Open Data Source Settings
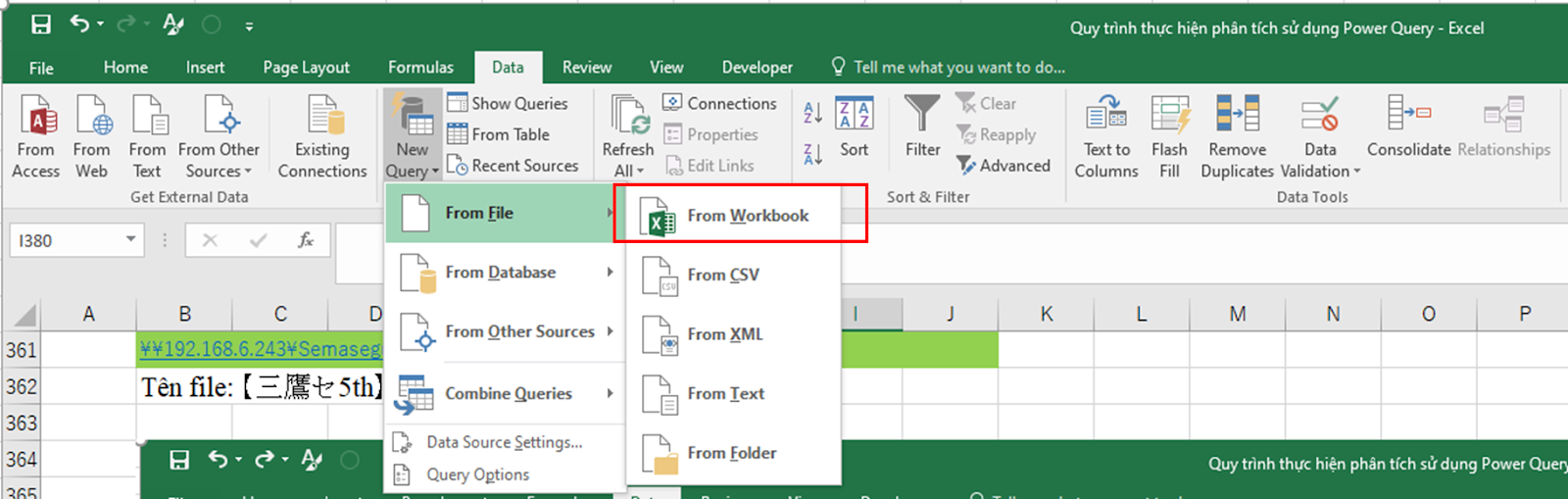Screen dimensions: 1568x499 click(x=505, y=442)
